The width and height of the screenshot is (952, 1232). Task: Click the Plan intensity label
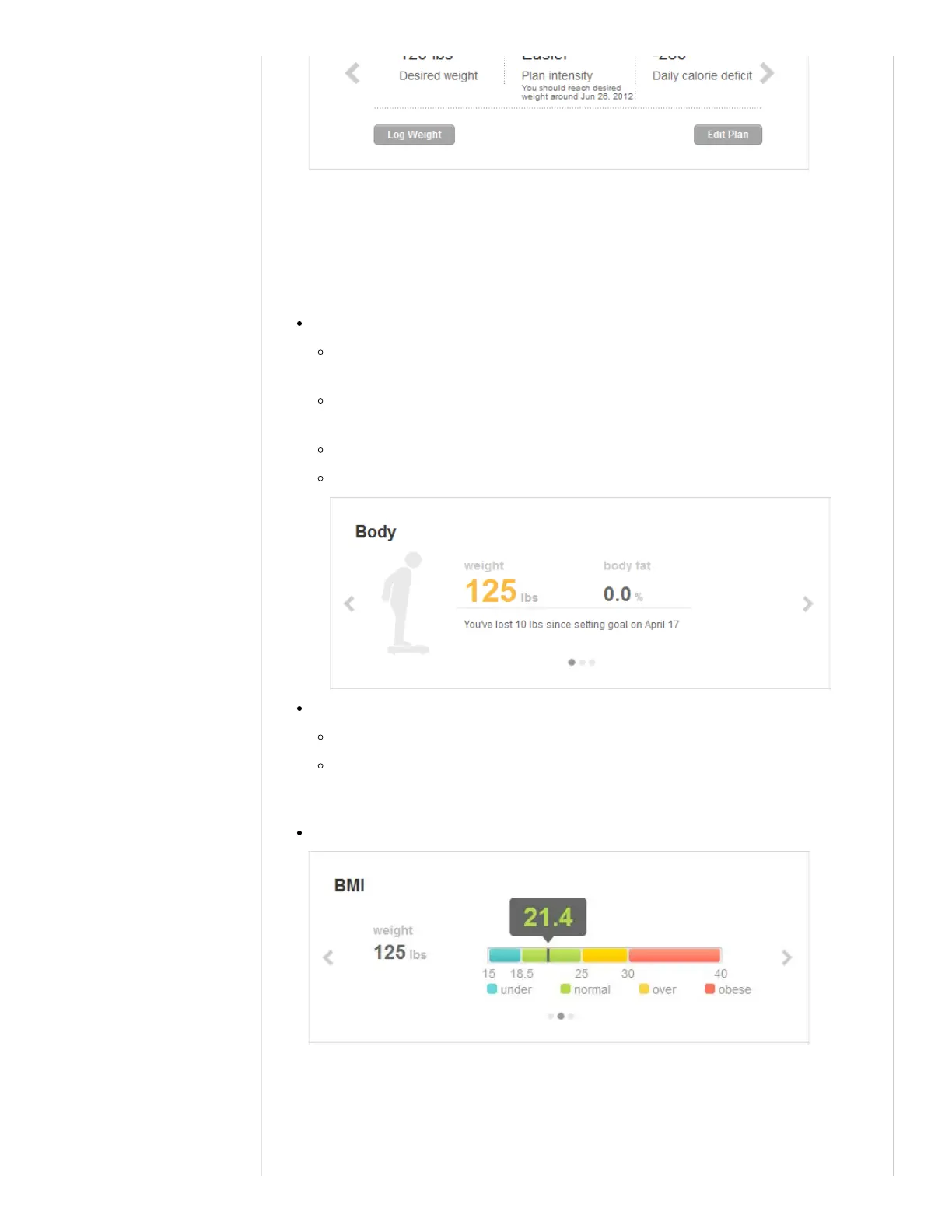(557, 75)
